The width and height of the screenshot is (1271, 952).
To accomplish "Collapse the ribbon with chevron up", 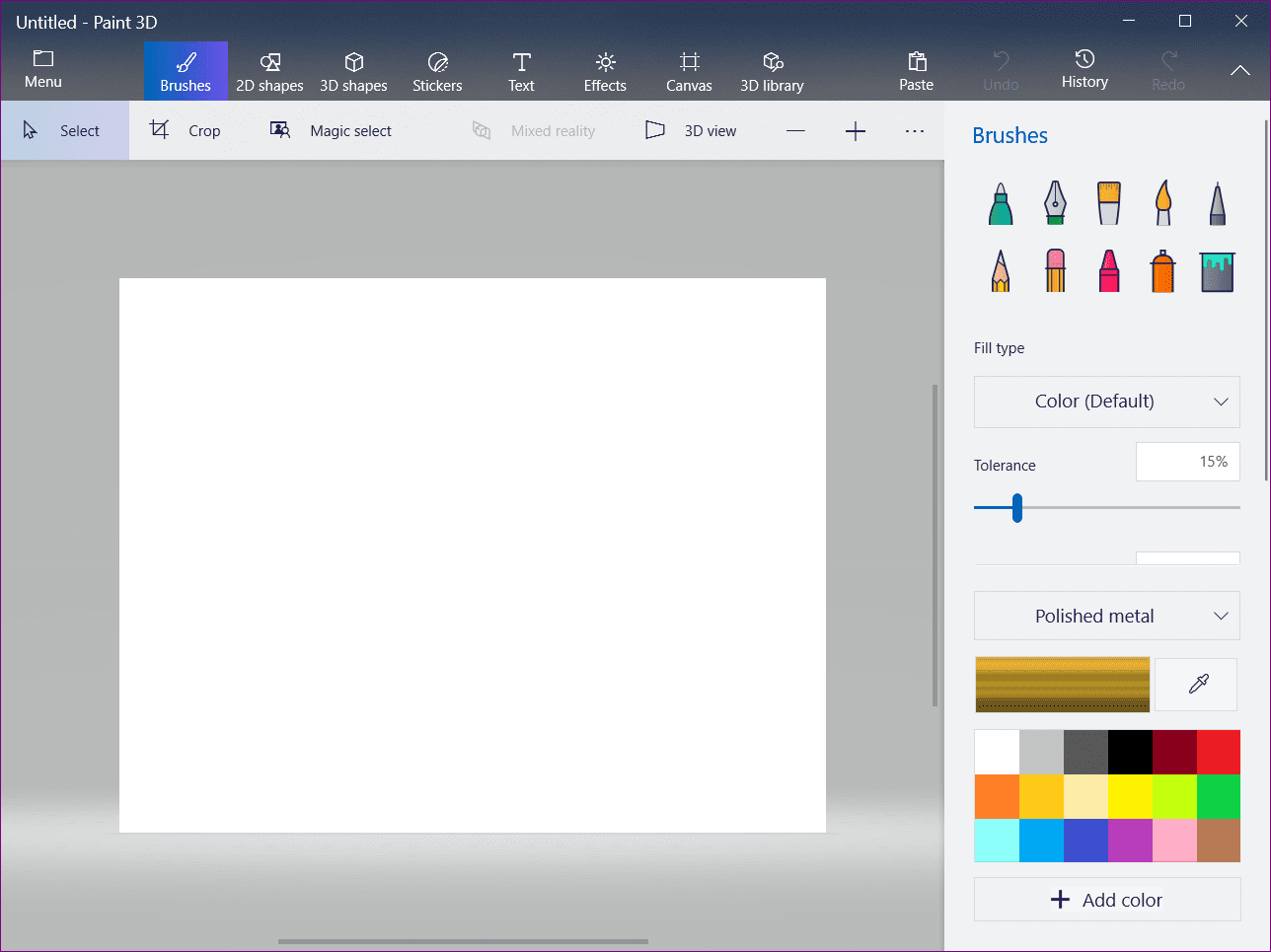I will pyautogui.click(x=1240, y=70).
